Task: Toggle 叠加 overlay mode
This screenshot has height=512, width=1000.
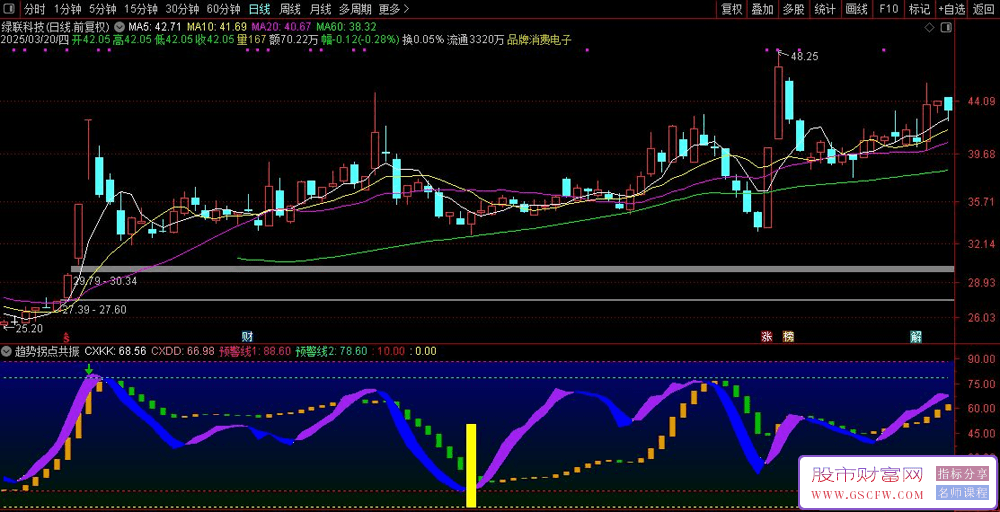Action: 763,9
